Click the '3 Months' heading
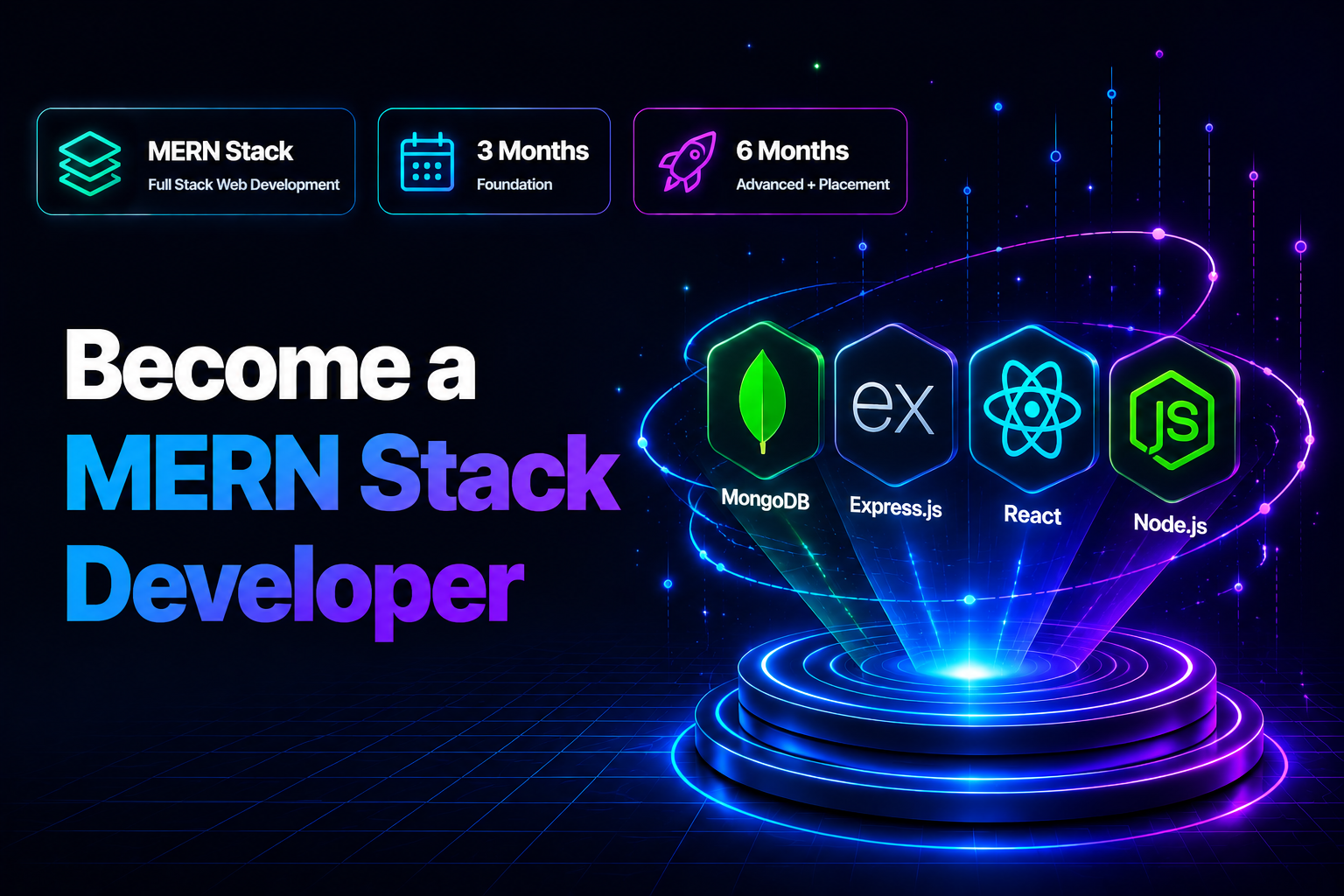Image resolution: width=1344 pixels, height=896 pixels. (x=533, y=150)
